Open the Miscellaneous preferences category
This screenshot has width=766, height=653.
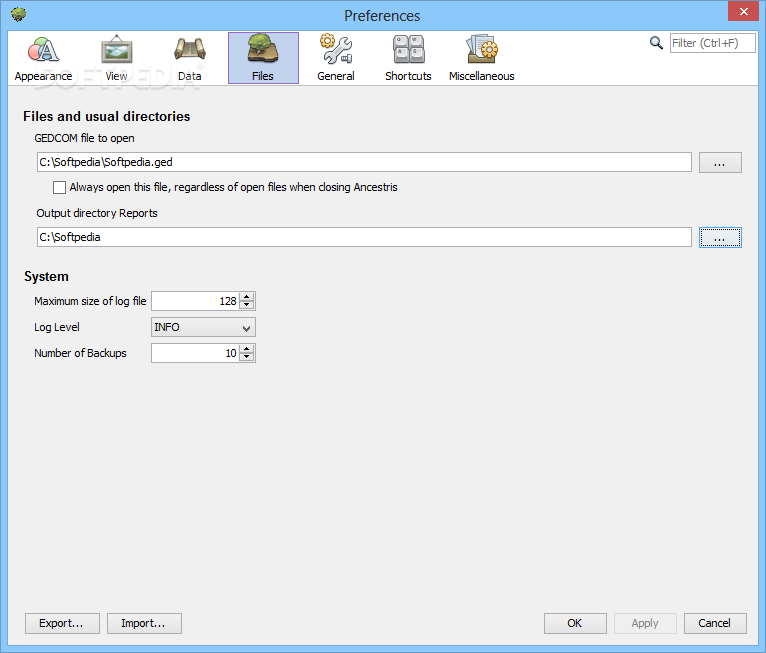pos(482,58)
